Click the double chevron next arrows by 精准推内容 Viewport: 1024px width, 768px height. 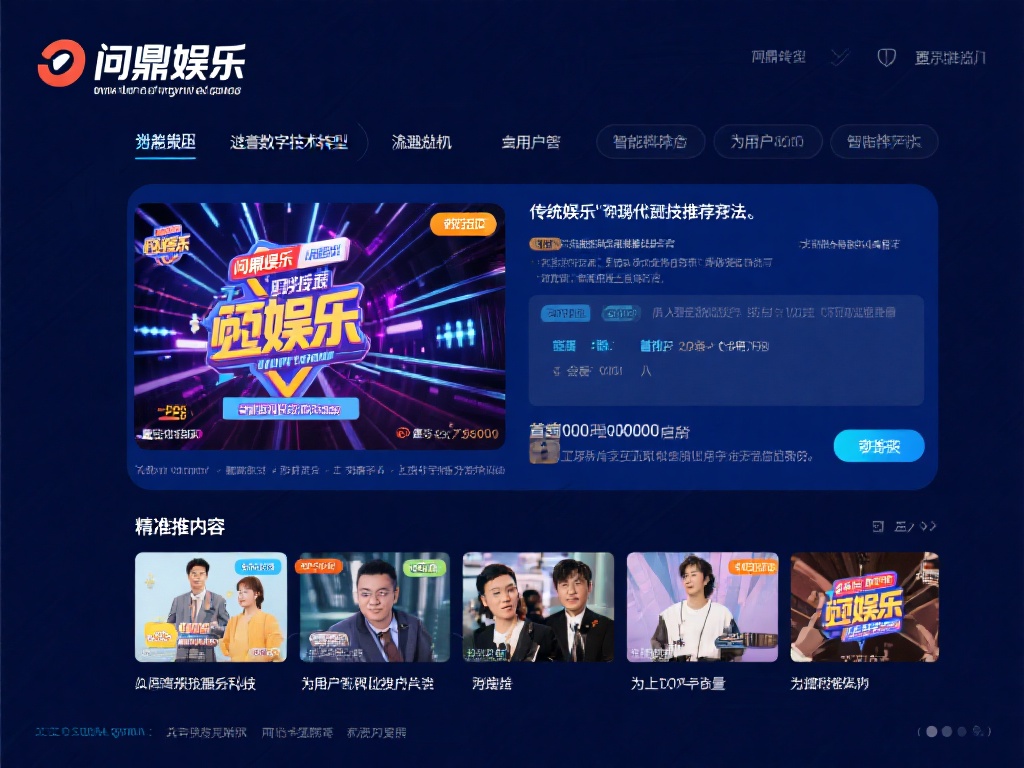928,526
